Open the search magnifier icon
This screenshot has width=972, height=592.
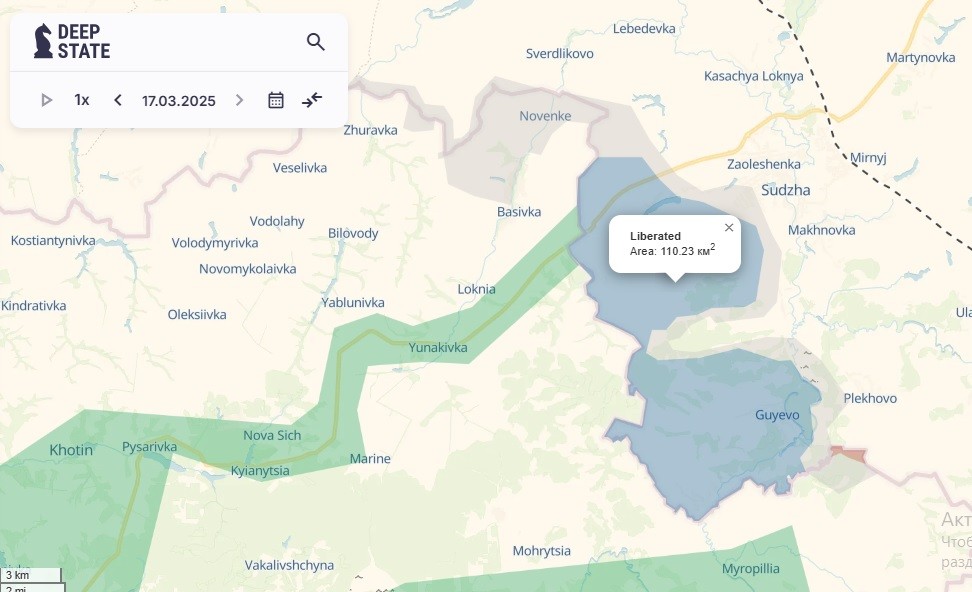pyautogui.click(x=316, y=42)
